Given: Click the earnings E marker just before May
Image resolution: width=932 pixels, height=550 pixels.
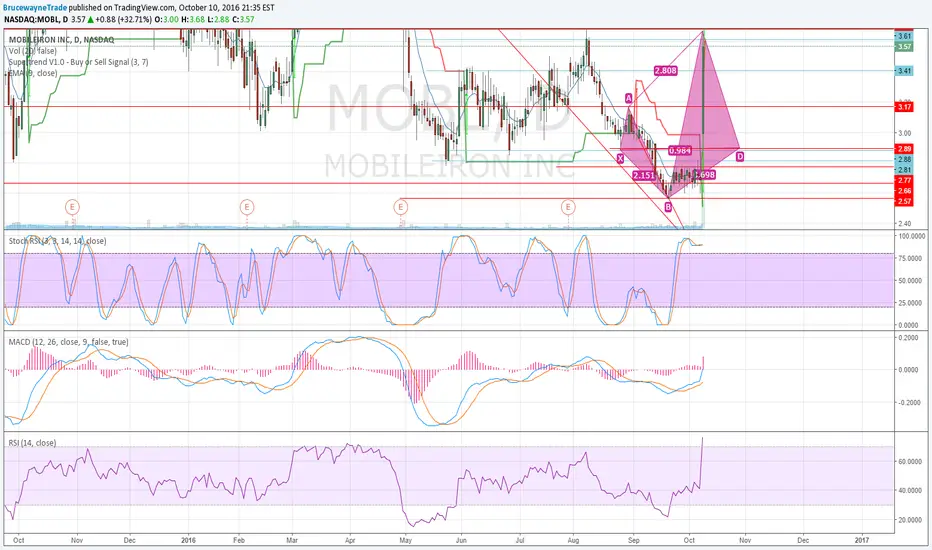Looking at the screenshot, I should click(401, 207).
